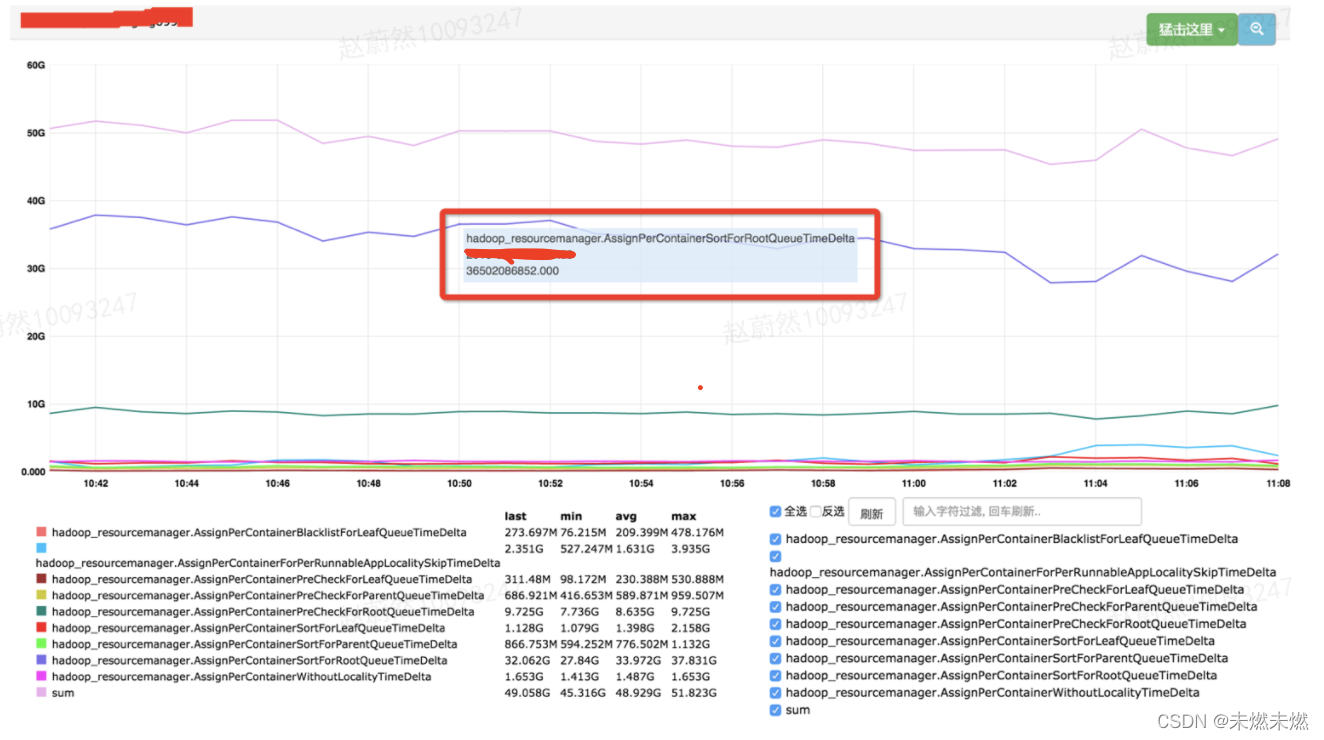Screen dimensions: 1324x740
Task: Click the light blue LocalitySkip legend swatch
Action: tap(41, 548)
